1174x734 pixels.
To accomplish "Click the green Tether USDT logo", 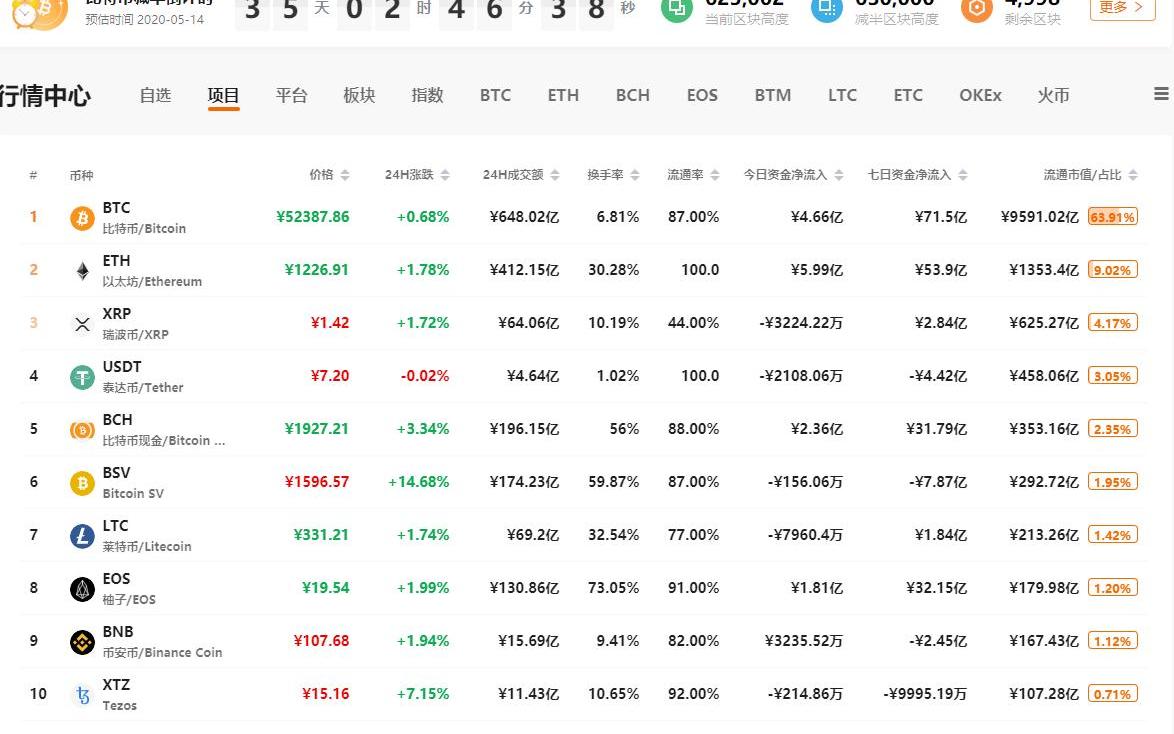I will [x=82, y=377].
